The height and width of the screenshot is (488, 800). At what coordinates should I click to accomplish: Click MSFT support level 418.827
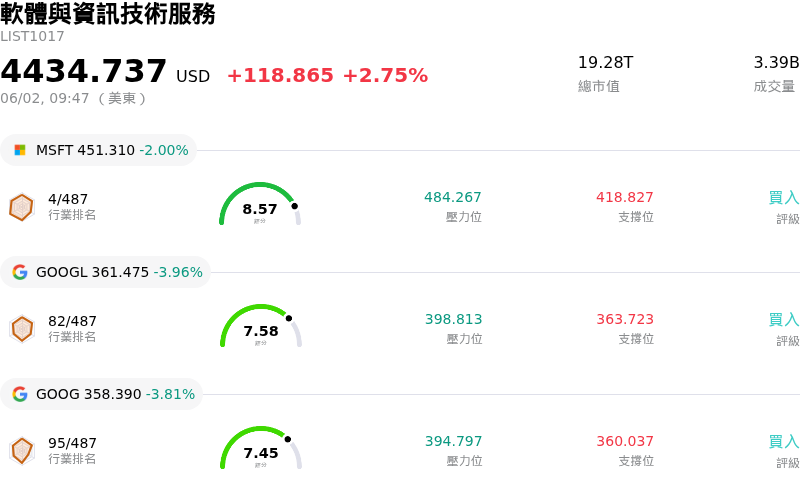pos(624,197)
